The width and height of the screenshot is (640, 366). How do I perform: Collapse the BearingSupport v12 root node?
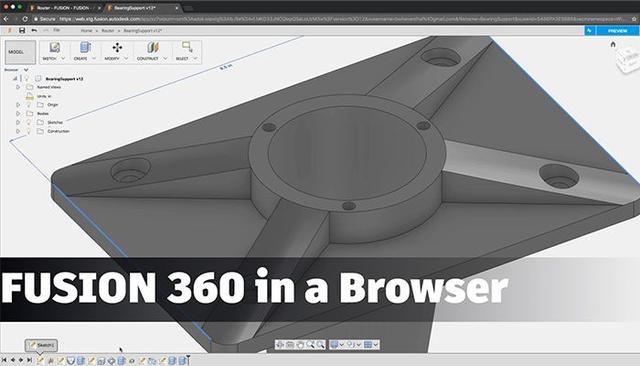[15, 78]
